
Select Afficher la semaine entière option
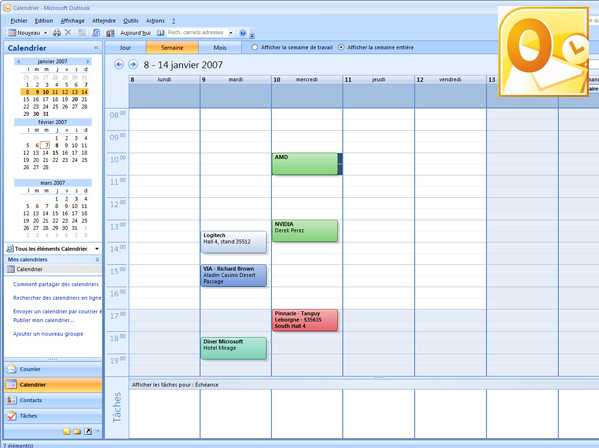[341, 47]
